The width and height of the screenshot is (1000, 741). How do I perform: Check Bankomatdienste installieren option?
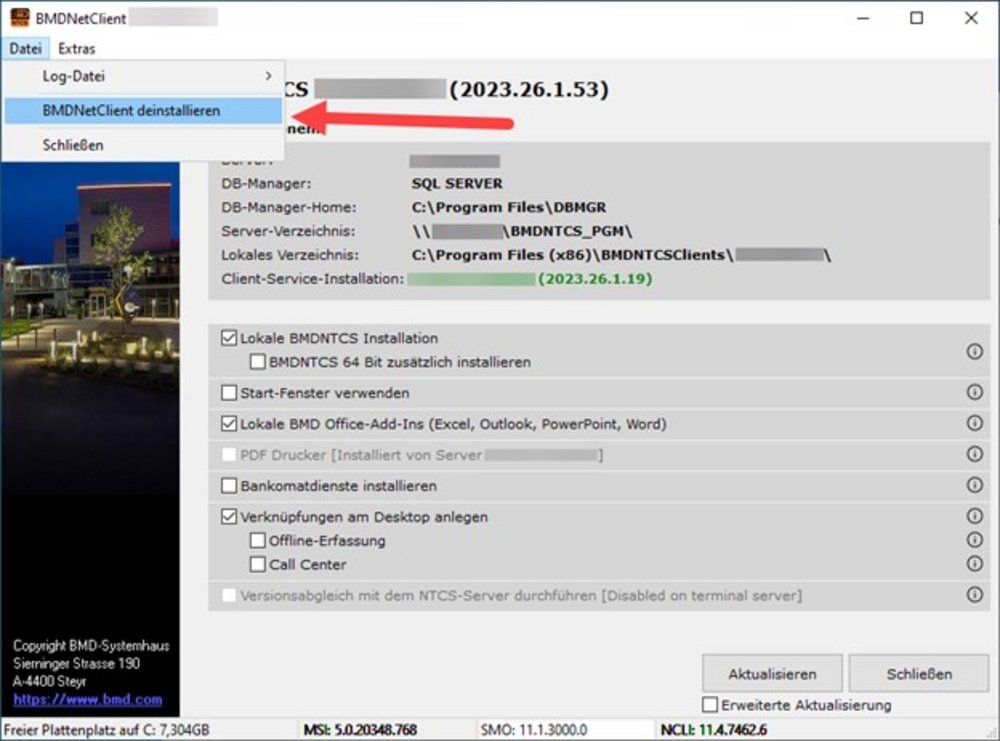230,486
